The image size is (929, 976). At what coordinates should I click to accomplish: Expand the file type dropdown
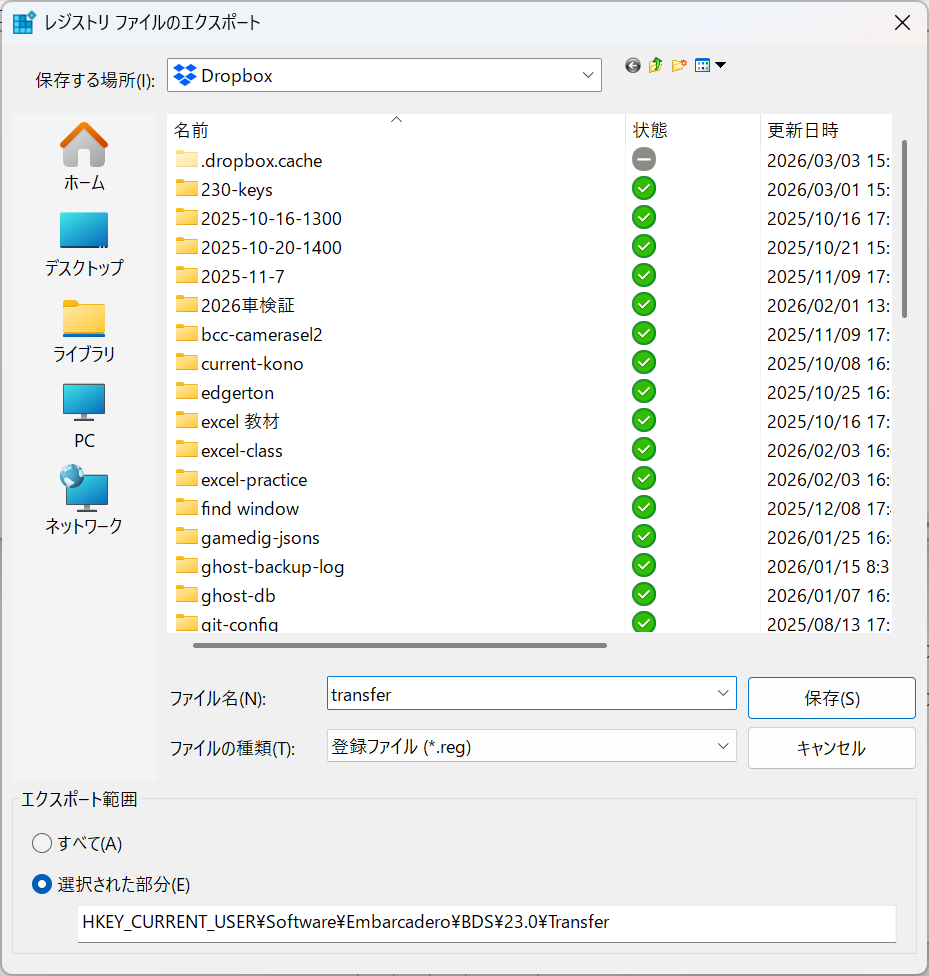722,746
